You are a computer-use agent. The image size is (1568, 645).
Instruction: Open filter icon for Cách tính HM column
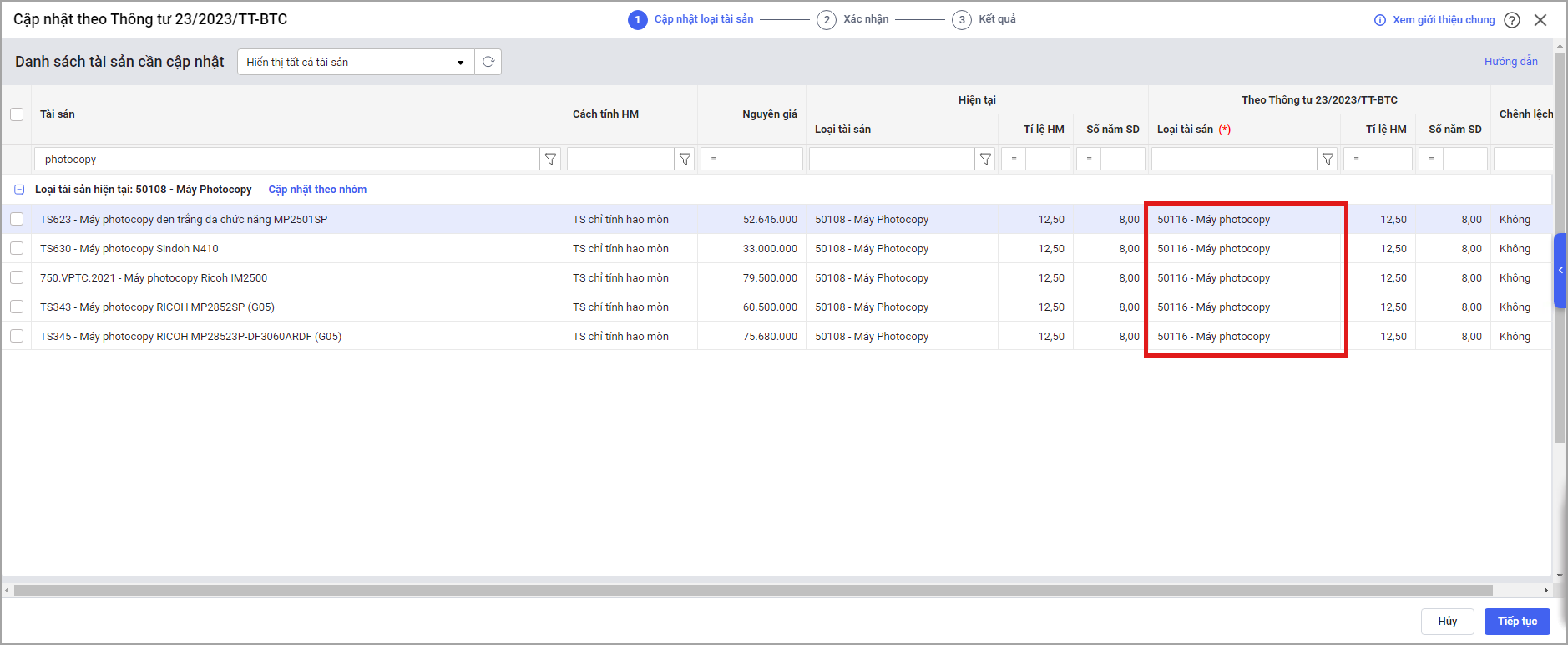pyautogui.click(x=685, y=159)
